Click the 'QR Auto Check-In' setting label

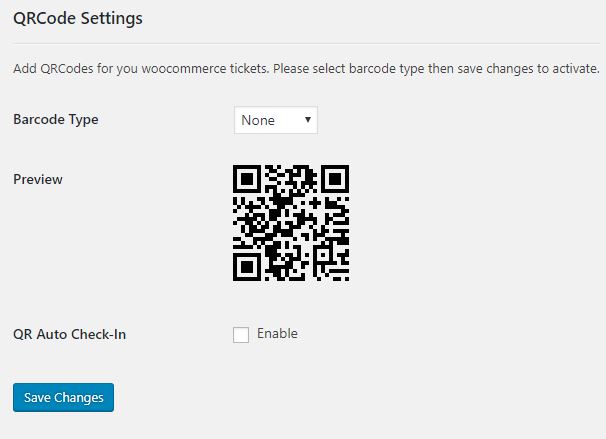[70, 334]
